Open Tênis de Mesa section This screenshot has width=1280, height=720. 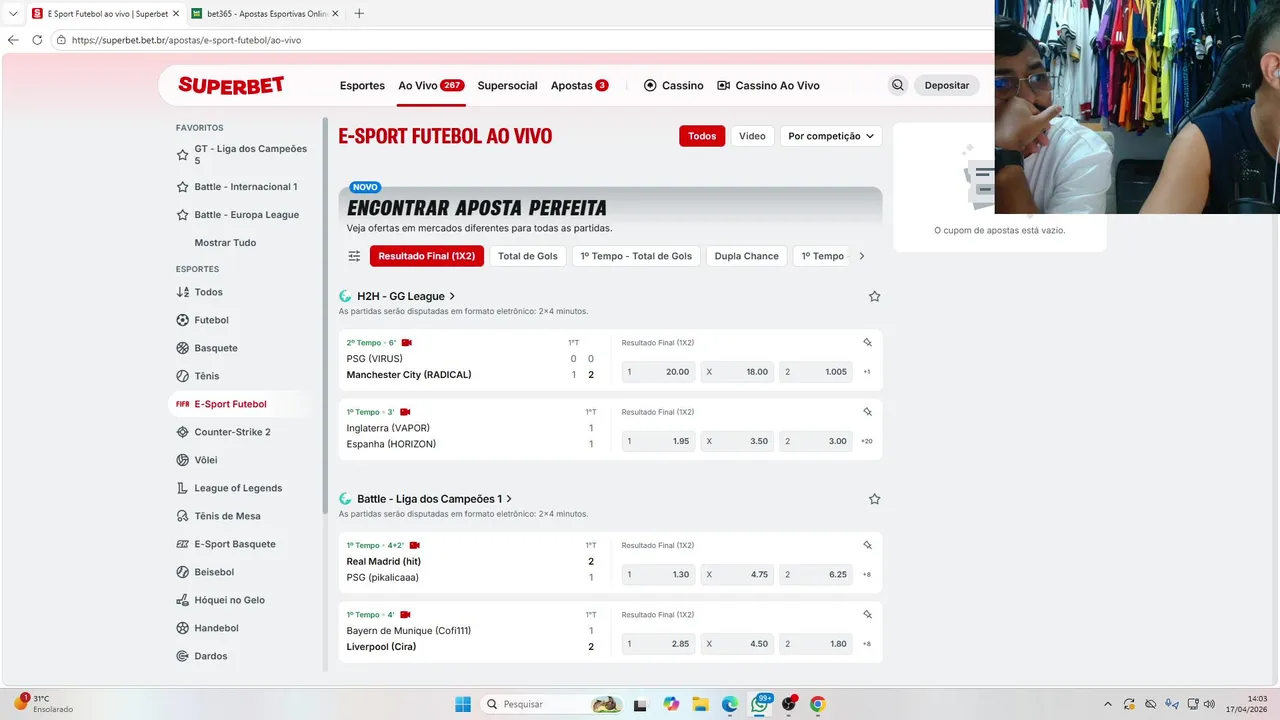tap(227, 516)
